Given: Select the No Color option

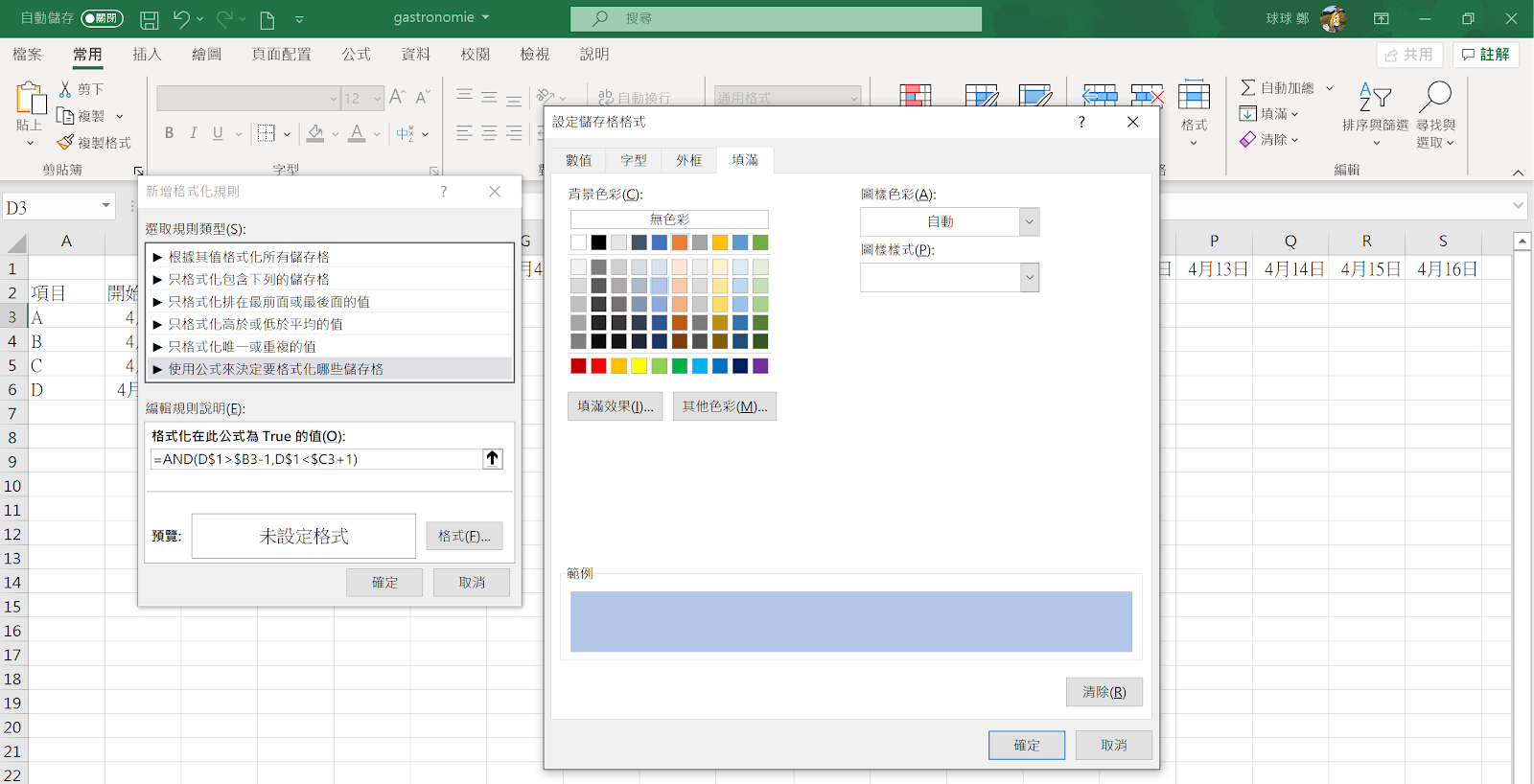Looking at the screenshot, I should (x=669, y=219).
